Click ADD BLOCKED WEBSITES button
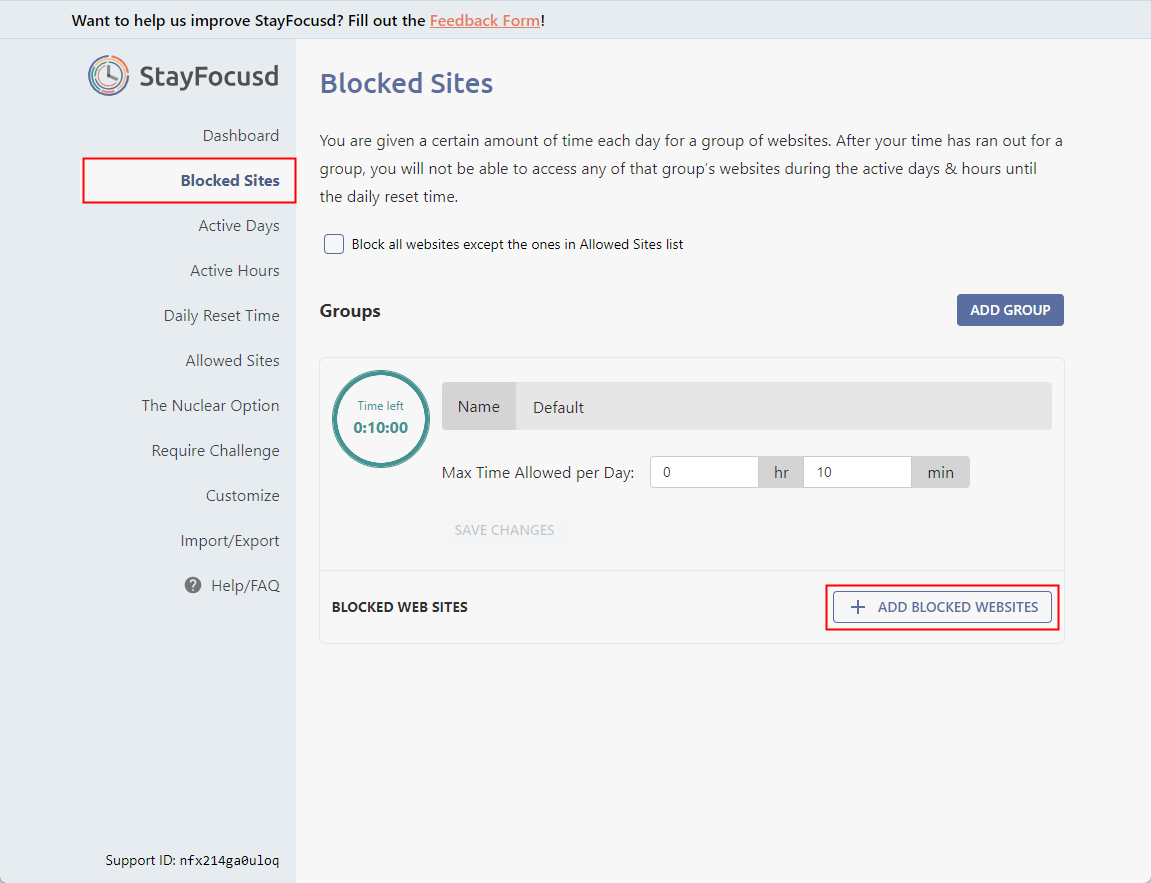Screen dimensions: 1151x883 (942, 607)
